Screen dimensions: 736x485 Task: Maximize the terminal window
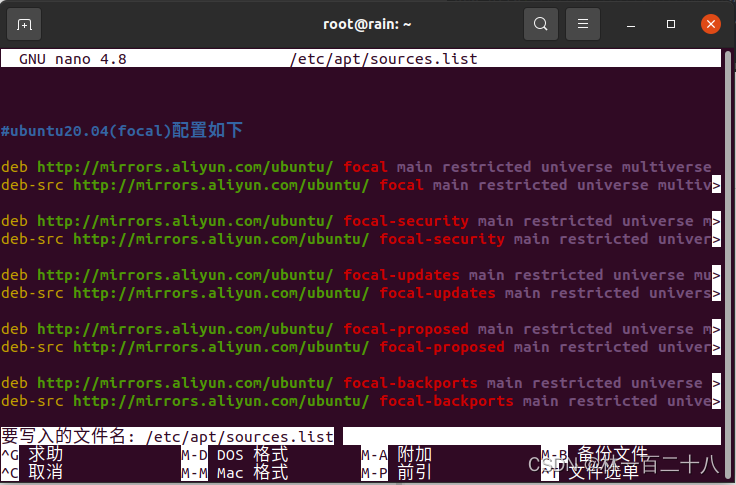(671, 24)
